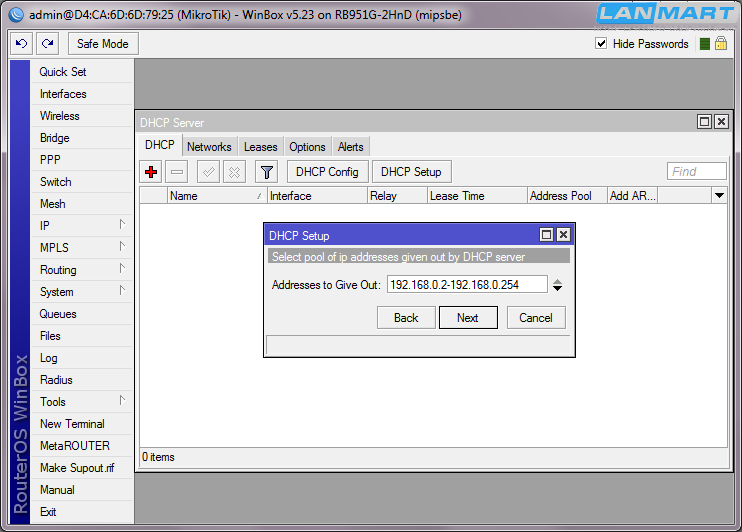The height and width of the screenshot is (532, 742).
Task: Click WinBox logo in title bar
Action: click(x=17, y=15)
